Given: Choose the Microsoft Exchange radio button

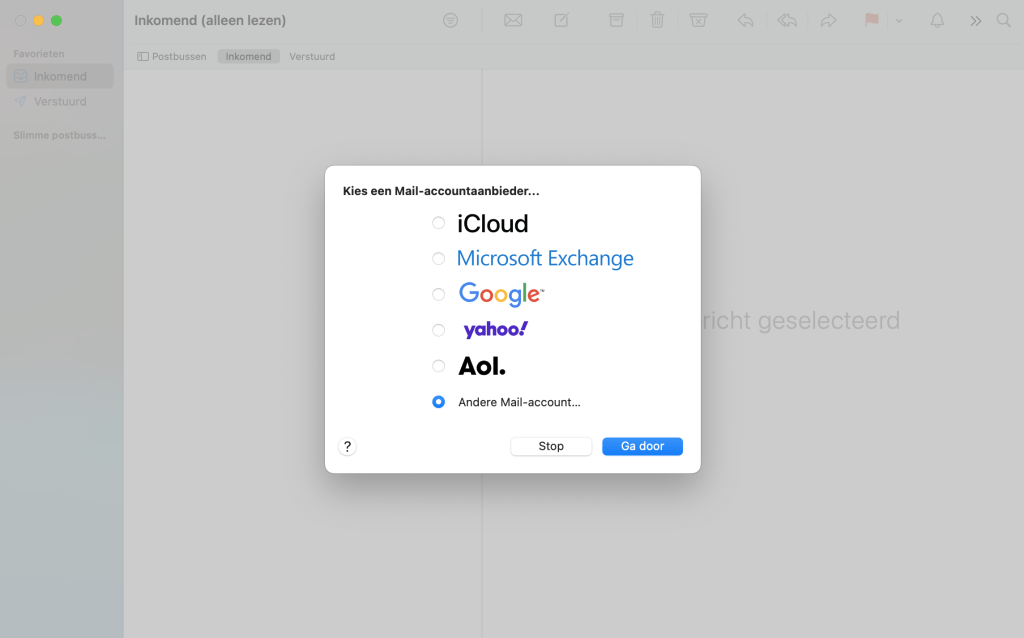Looking at the screenshot, I should (x=438, y=259).
